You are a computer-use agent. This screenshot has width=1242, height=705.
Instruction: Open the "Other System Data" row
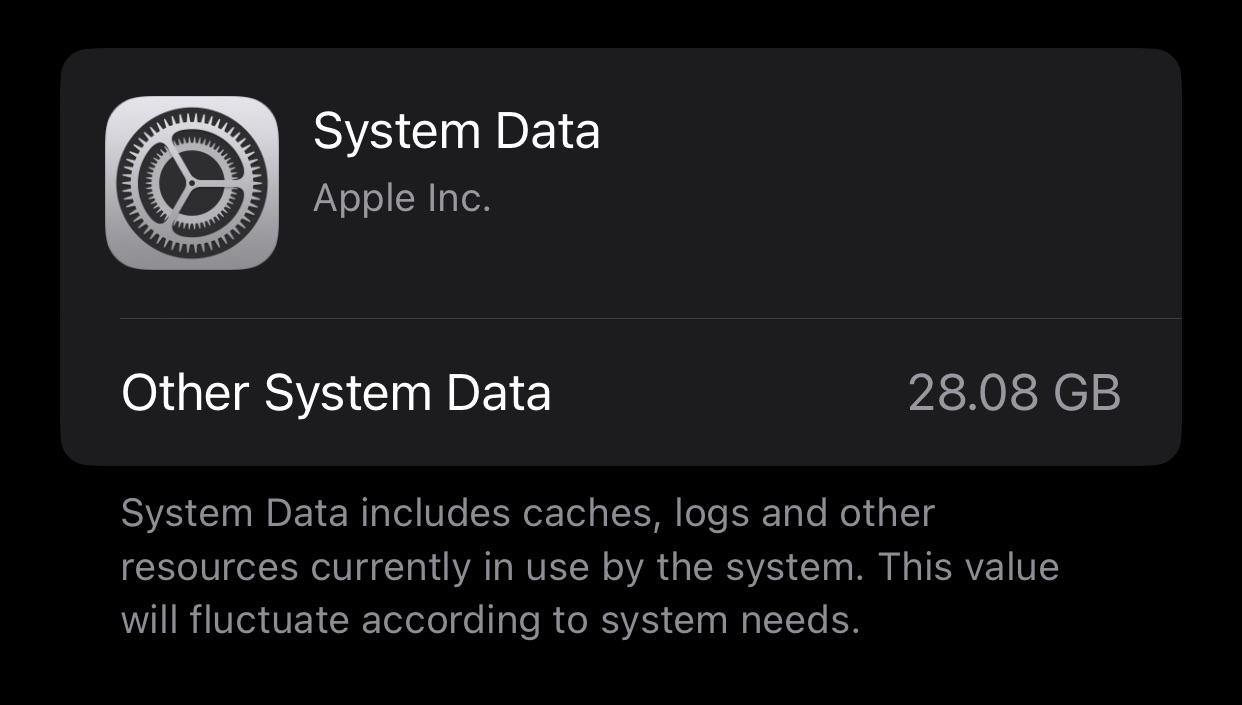pyautogui.click(x=620, y=392)
